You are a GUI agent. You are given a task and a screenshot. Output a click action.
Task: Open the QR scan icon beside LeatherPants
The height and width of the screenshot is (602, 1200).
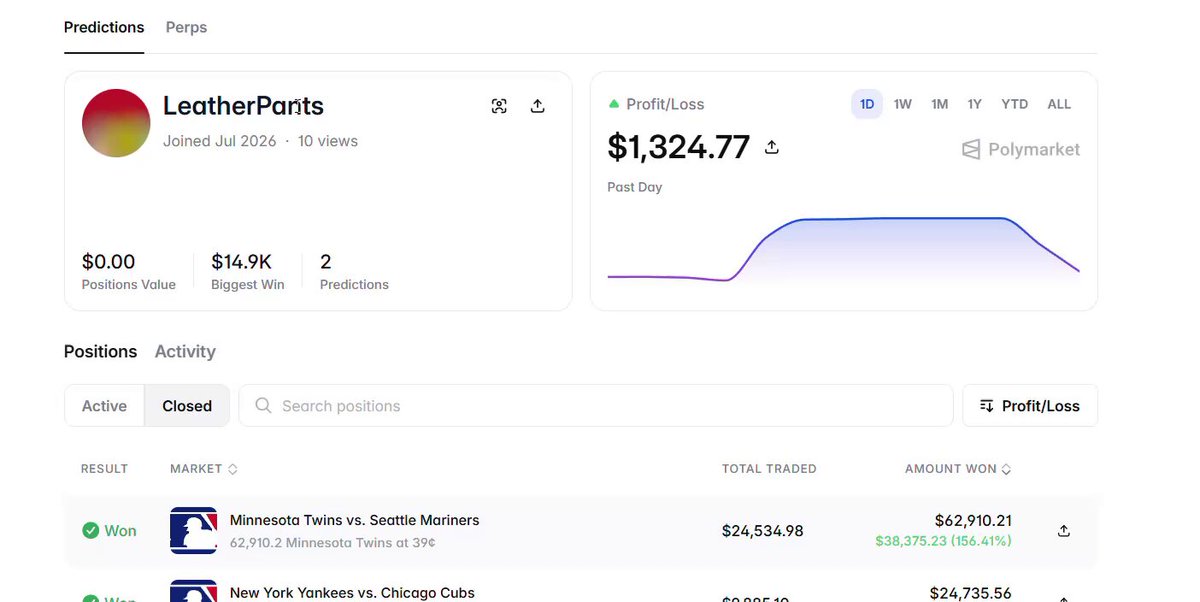[x=499, y=106]
